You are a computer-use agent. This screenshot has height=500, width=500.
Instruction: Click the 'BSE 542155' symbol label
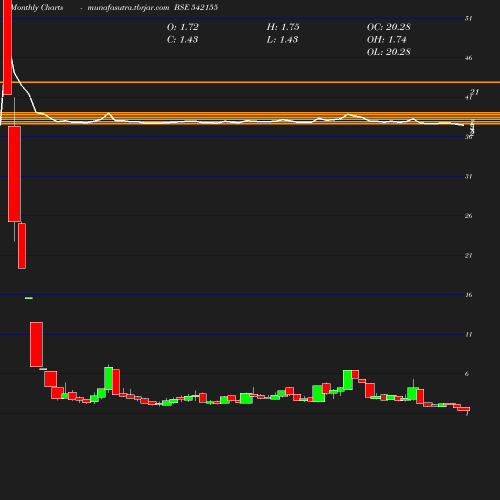[x=196, y=7]
